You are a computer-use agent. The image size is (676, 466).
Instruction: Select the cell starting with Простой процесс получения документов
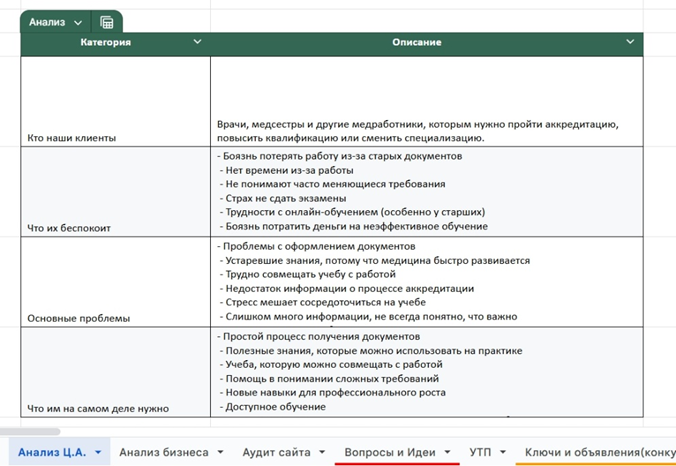pyautogui.click(x=427, y=372)
